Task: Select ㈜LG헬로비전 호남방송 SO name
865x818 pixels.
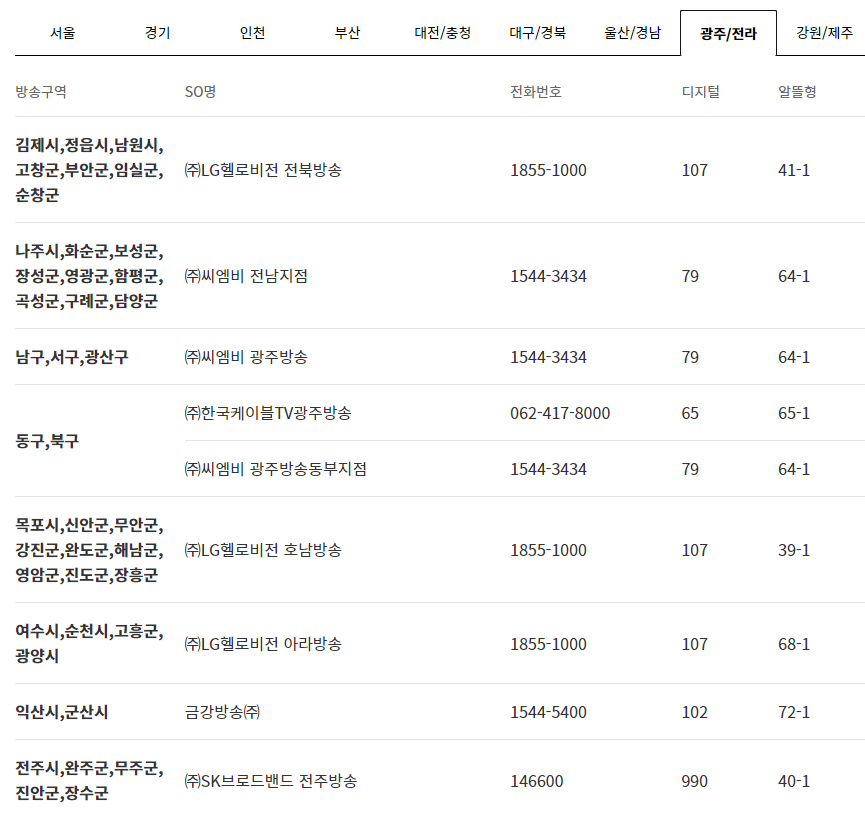Action: tap(263, 550)
